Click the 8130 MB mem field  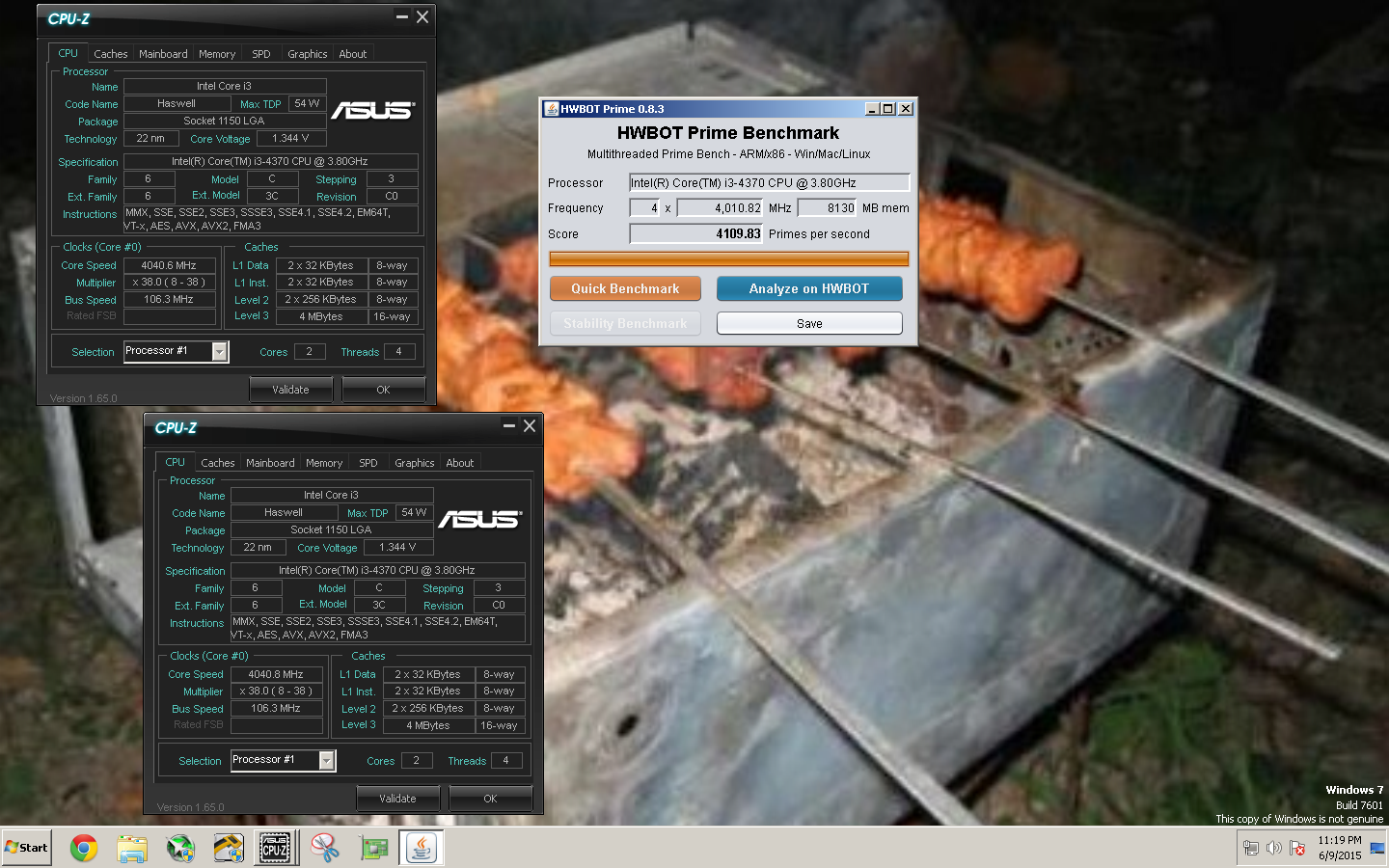[x=827, y=207]
